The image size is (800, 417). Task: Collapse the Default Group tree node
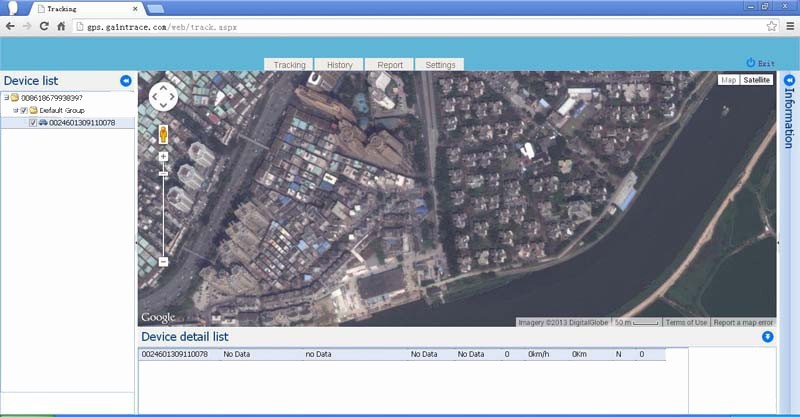15,110
